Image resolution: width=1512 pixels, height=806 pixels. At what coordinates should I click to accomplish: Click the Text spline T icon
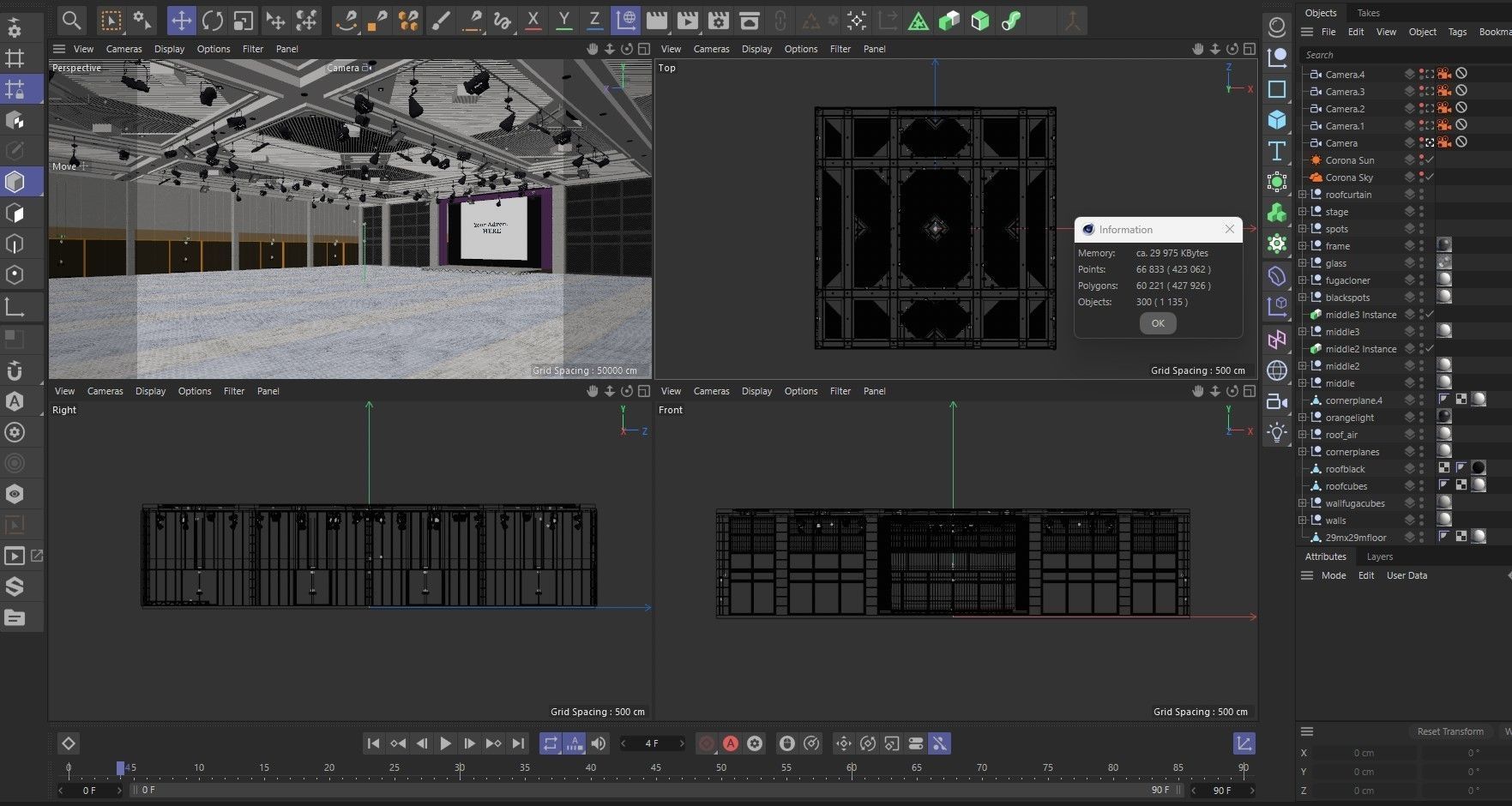click(x=1277, y=151)
